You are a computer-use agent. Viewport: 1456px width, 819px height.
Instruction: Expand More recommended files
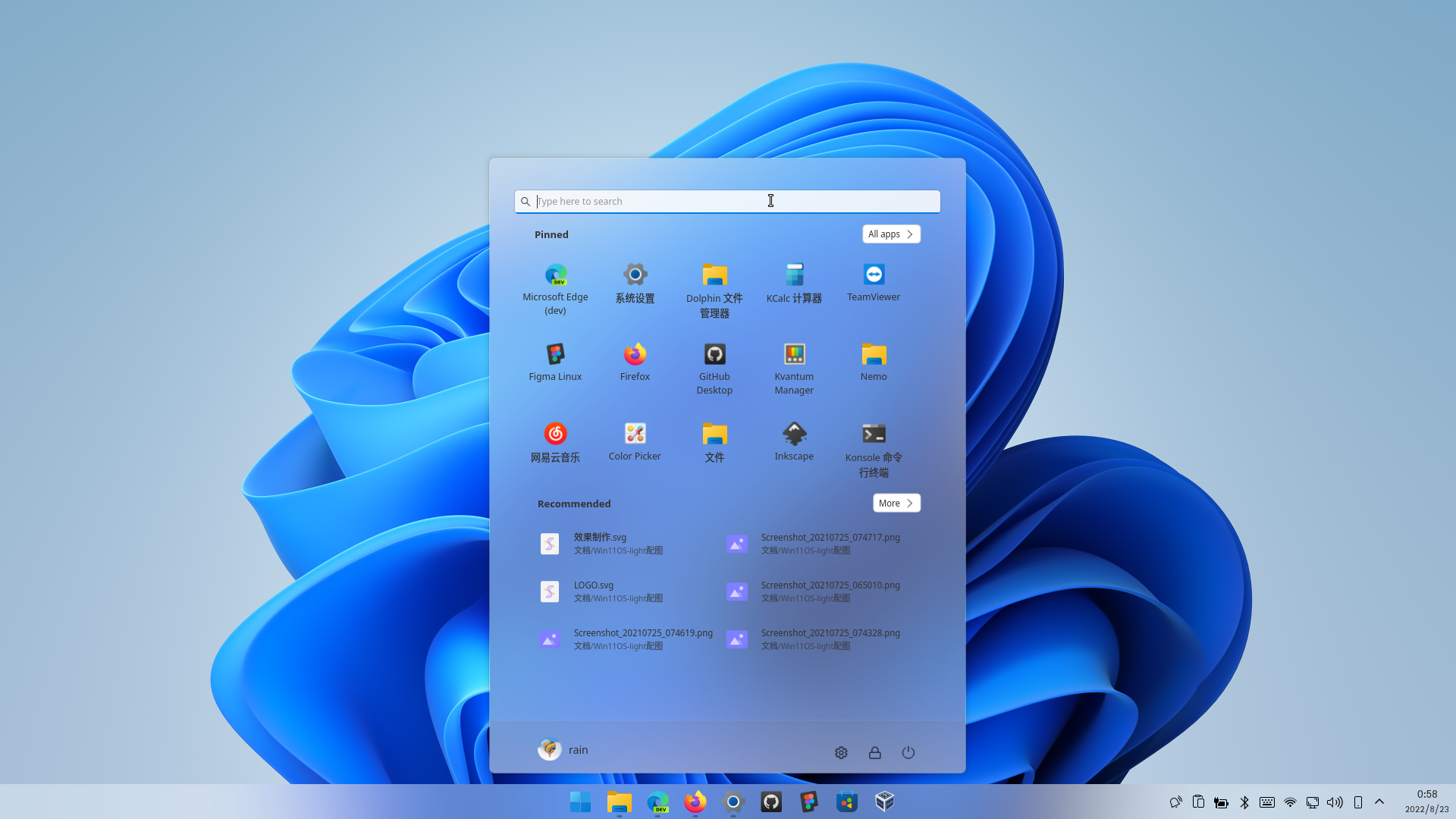(x=896, y=504)
